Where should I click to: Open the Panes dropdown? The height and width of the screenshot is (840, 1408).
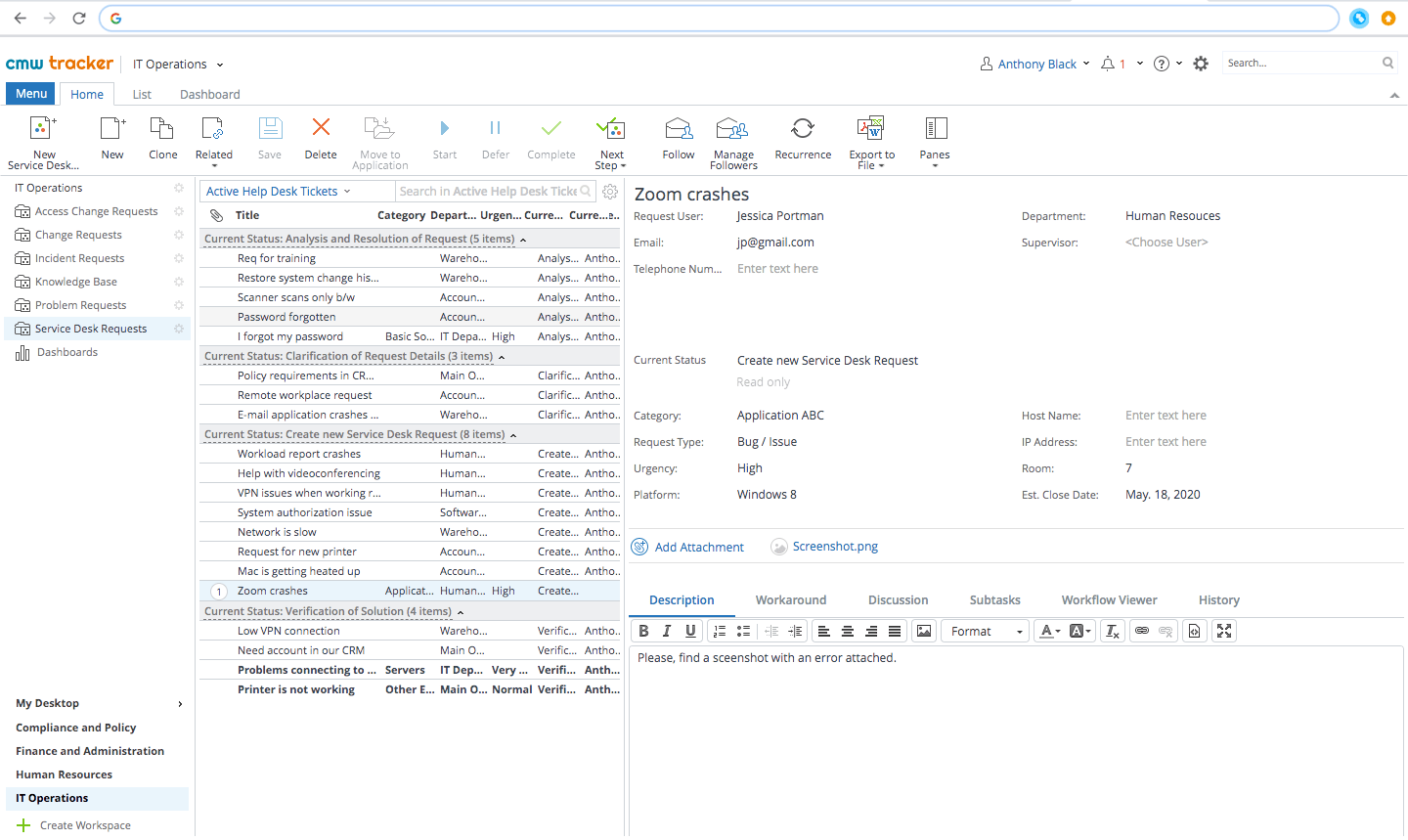point(935,142)
